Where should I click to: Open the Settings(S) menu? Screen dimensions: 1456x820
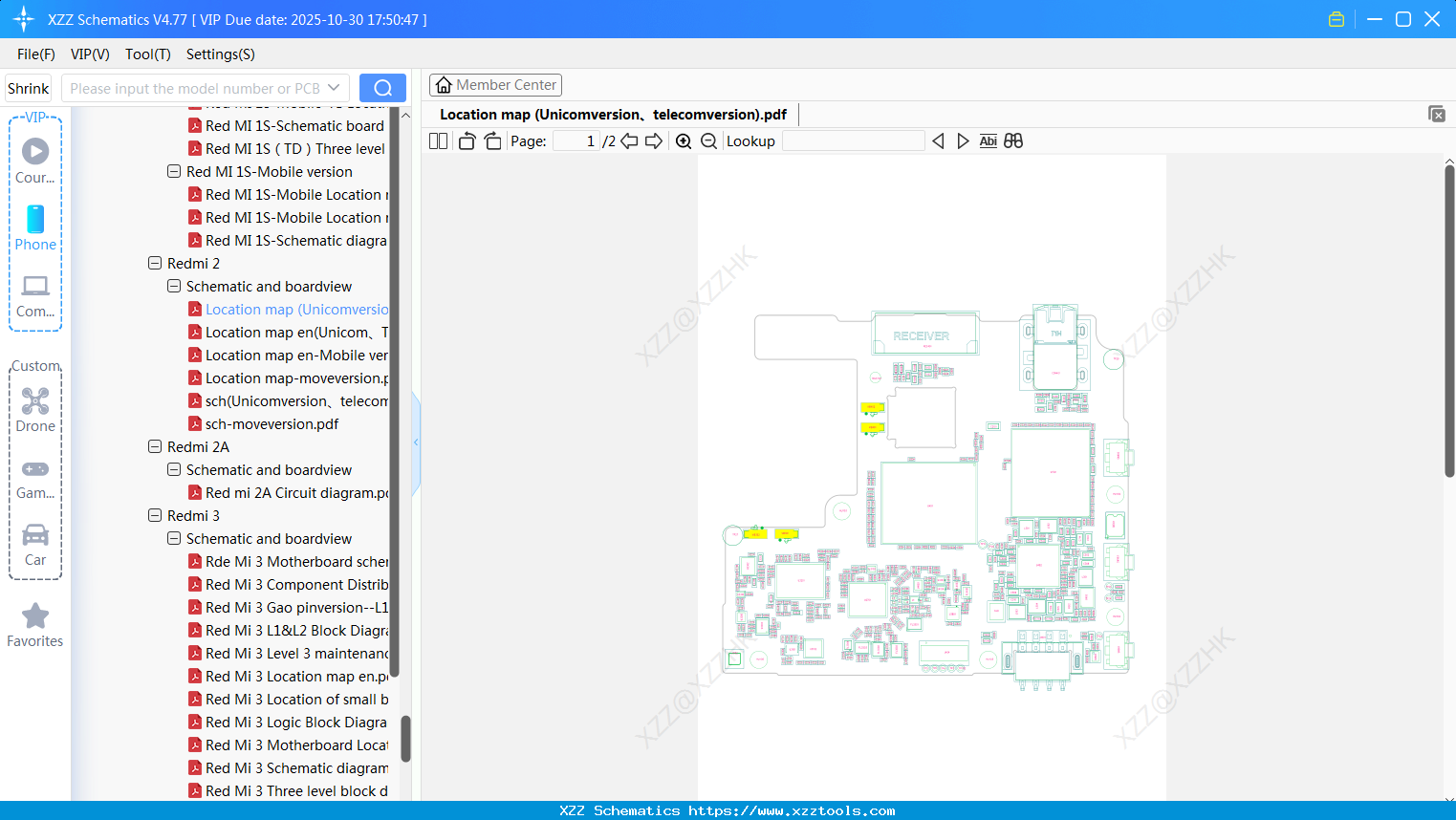point(219,54)
